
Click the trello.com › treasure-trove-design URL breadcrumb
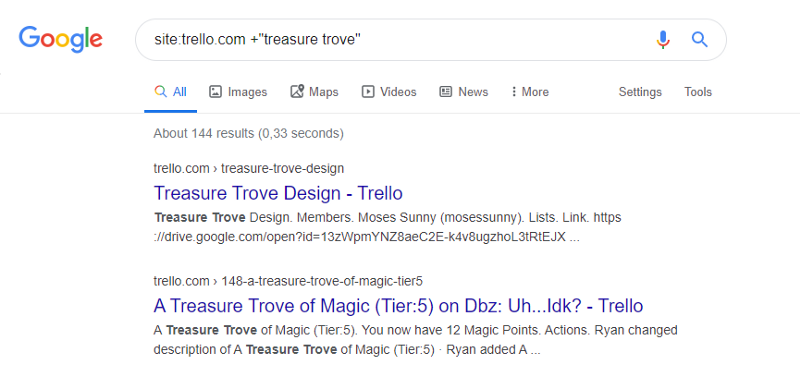click(x=248, y=168)
